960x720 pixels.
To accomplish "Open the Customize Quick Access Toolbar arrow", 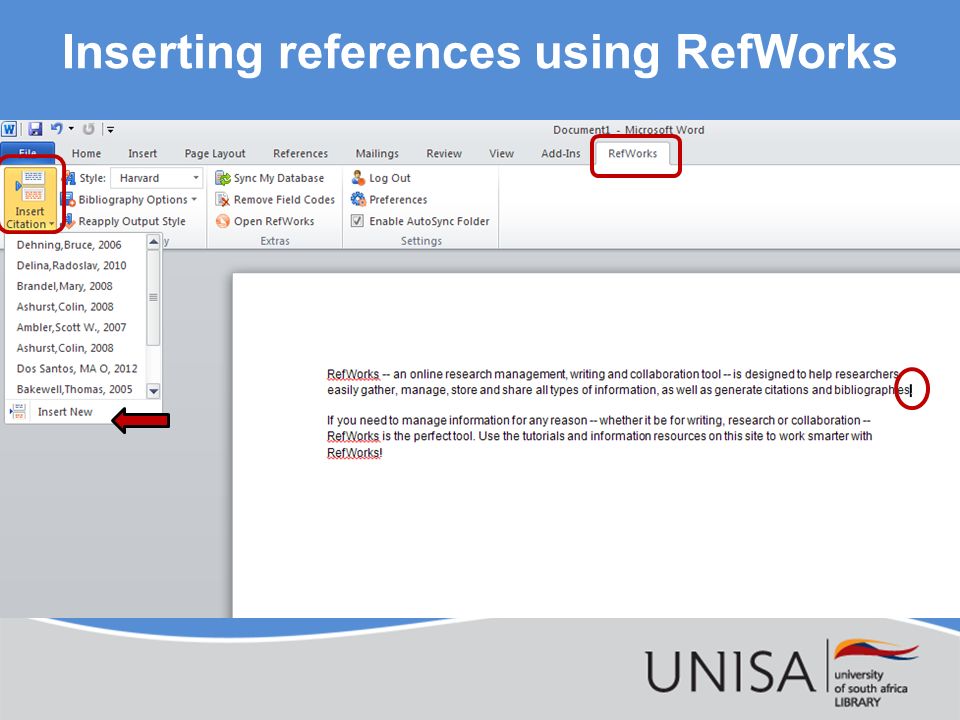I will coord(110,129).
